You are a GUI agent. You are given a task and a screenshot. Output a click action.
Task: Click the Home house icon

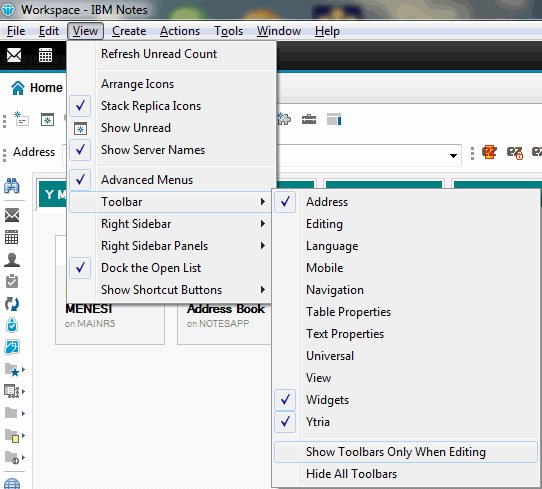(18, 88)
